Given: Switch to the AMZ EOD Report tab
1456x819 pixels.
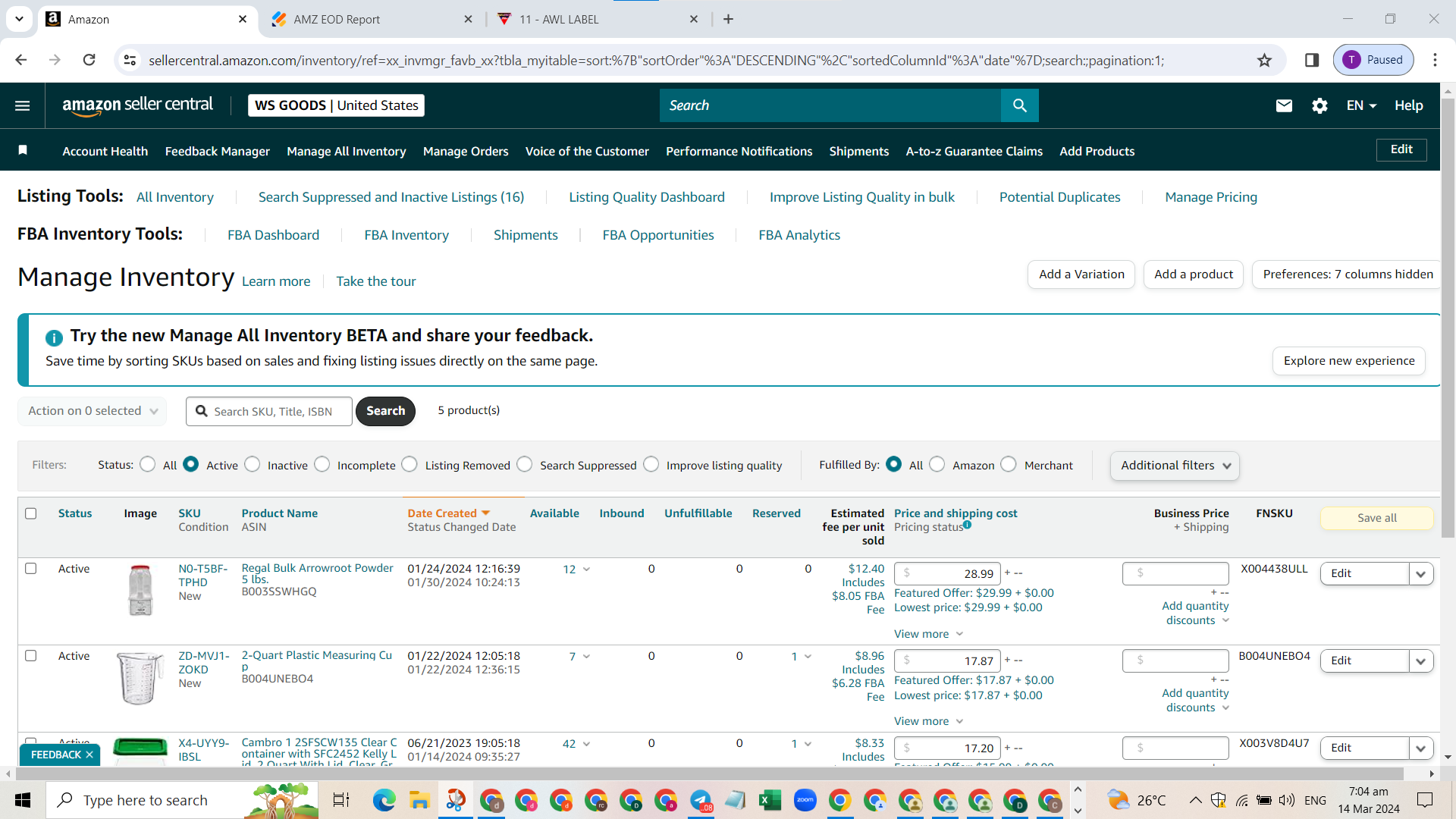Looking at the screenshot, I should (372, 19).
